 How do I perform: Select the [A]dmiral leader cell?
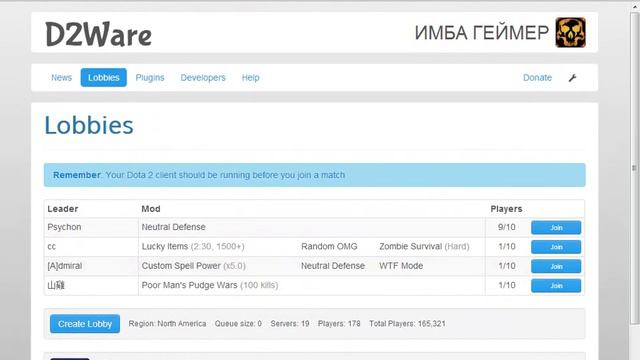(64, 266)
